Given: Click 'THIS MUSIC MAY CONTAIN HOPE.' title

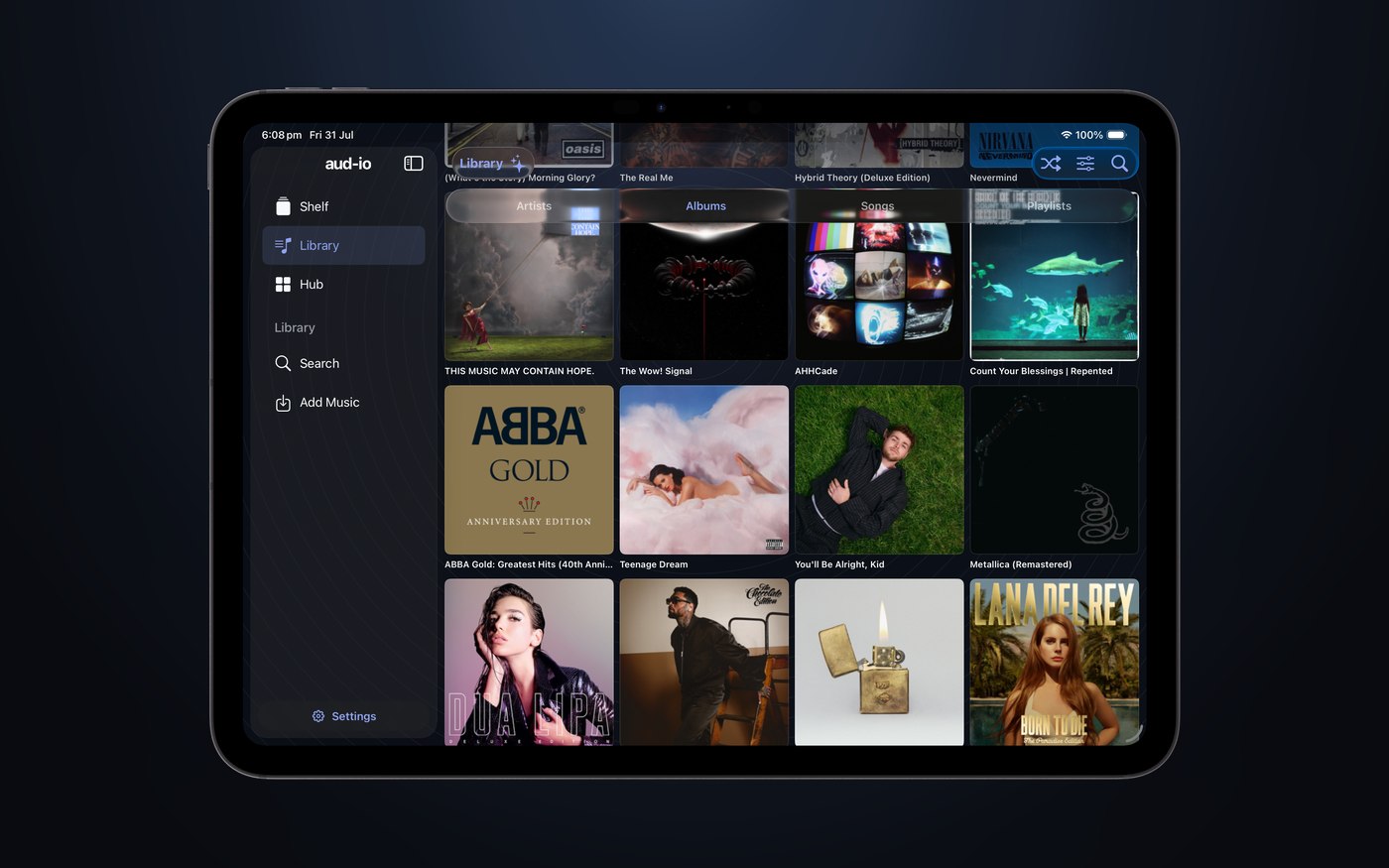Looking at the screenshot, I should point(519,371).
